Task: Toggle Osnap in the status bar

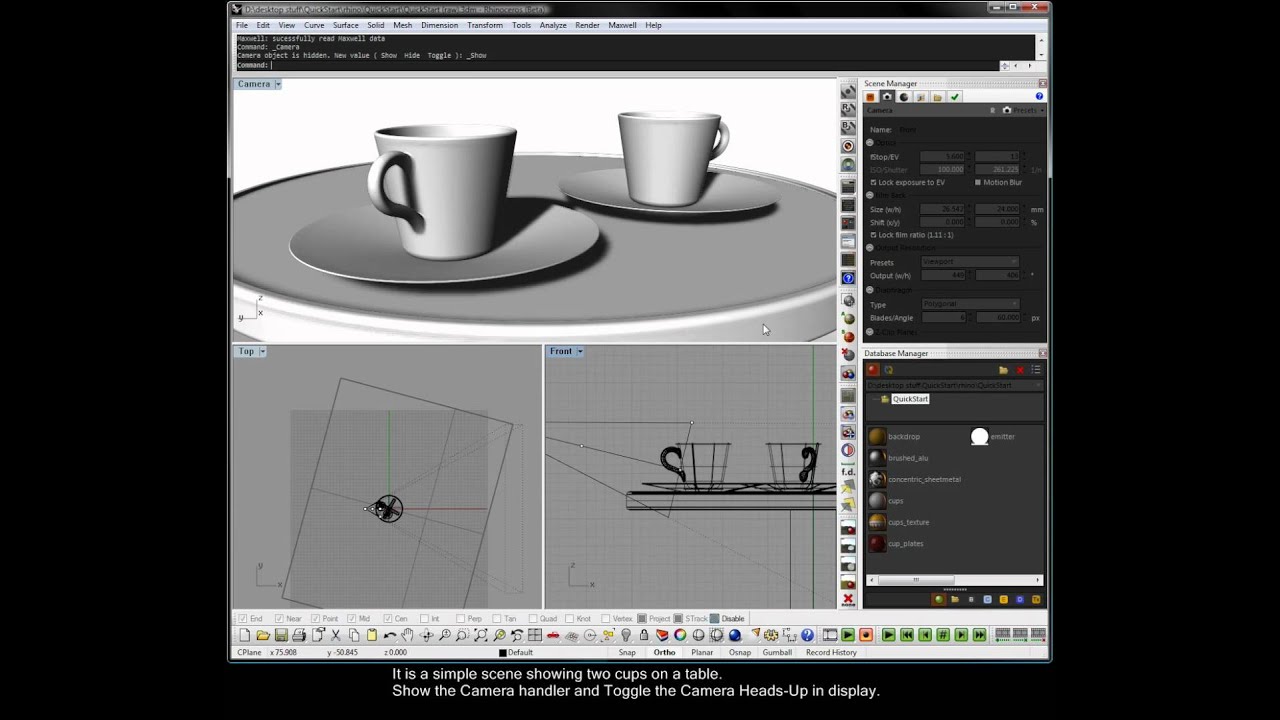Action: pos(740,652)
